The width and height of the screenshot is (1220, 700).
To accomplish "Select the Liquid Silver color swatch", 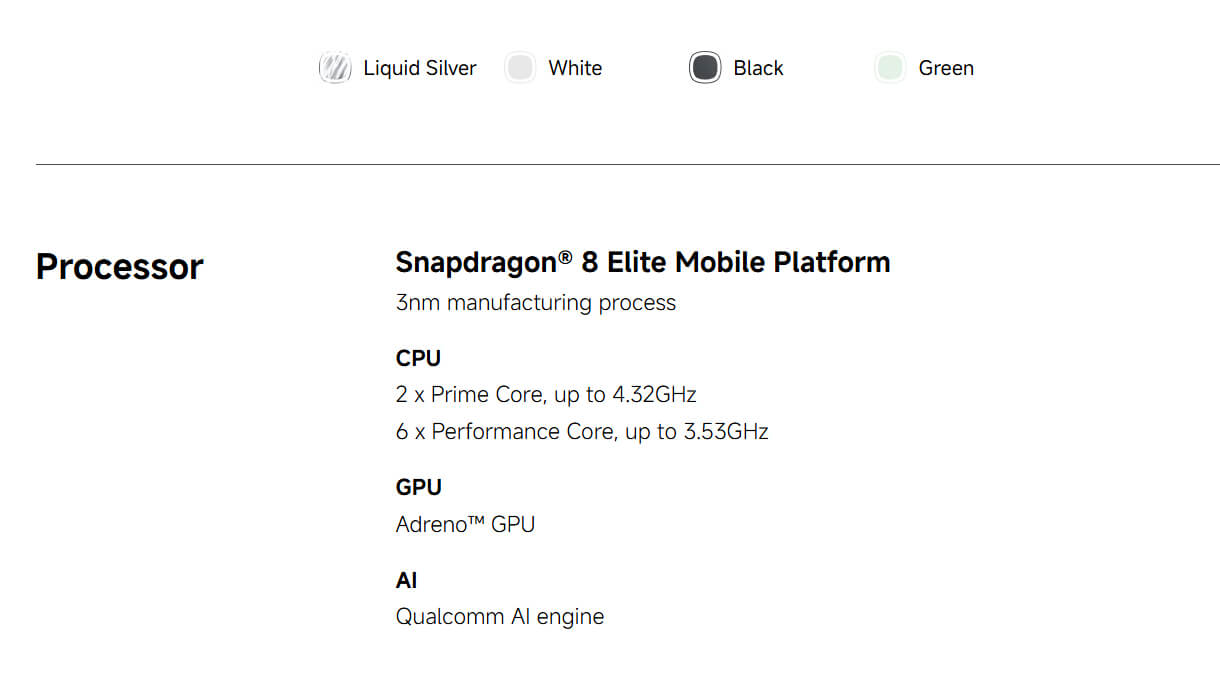I will (335, 68).
